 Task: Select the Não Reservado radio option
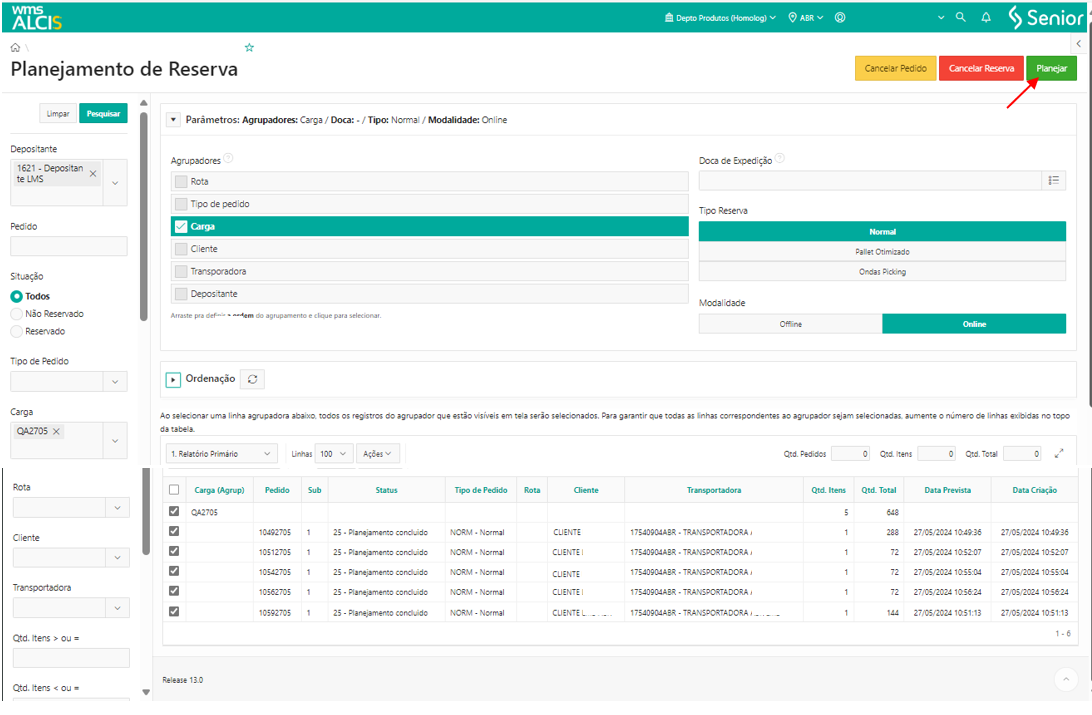coord(16,314)
